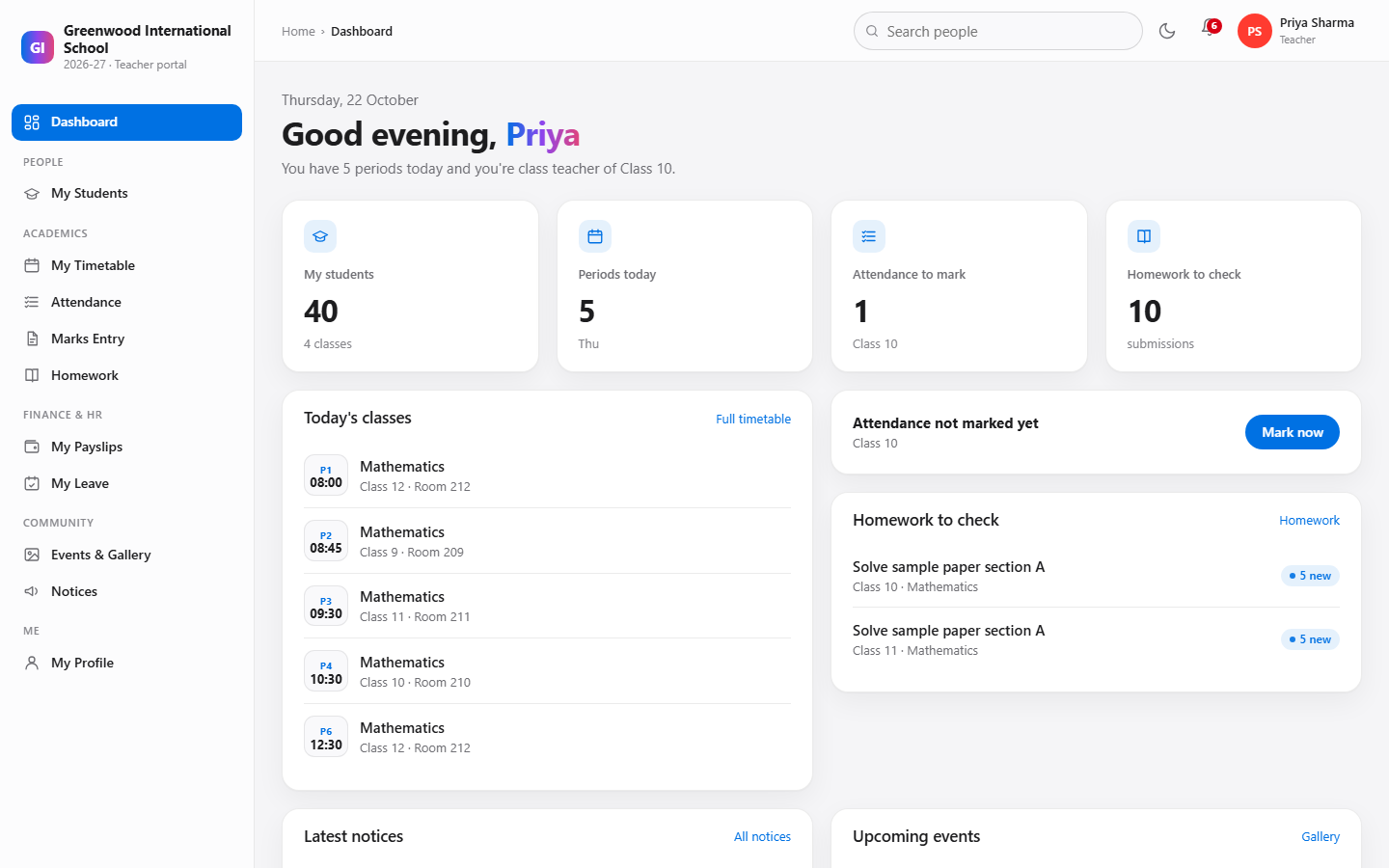
Task: Click the Notices megaphone icon
Action: [x=32, y=591]
